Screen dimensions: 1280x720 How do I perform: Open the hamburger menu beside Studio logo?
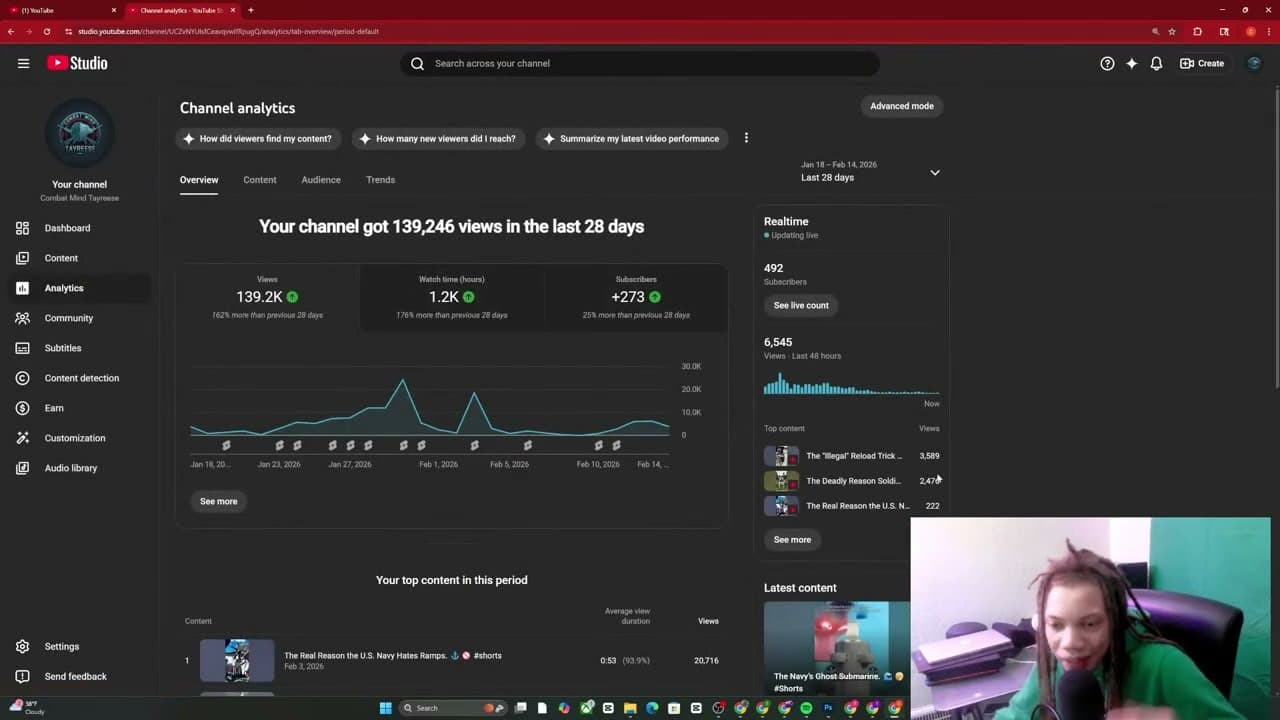click(23, 63)
